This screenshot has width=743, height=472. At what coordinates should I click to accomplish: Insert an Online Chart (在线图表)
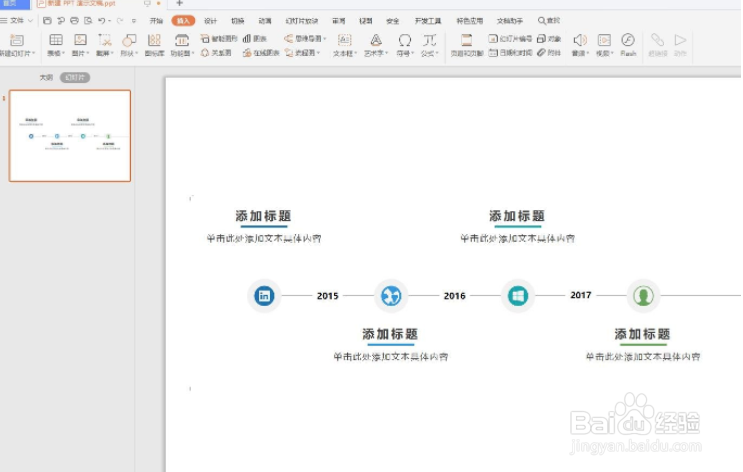[x=261, y=53]
